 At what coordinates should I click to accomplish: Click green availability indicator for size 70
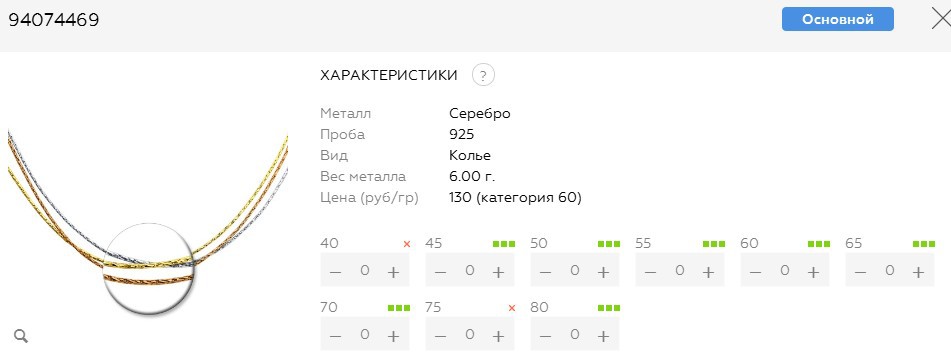tap(398, 308)
